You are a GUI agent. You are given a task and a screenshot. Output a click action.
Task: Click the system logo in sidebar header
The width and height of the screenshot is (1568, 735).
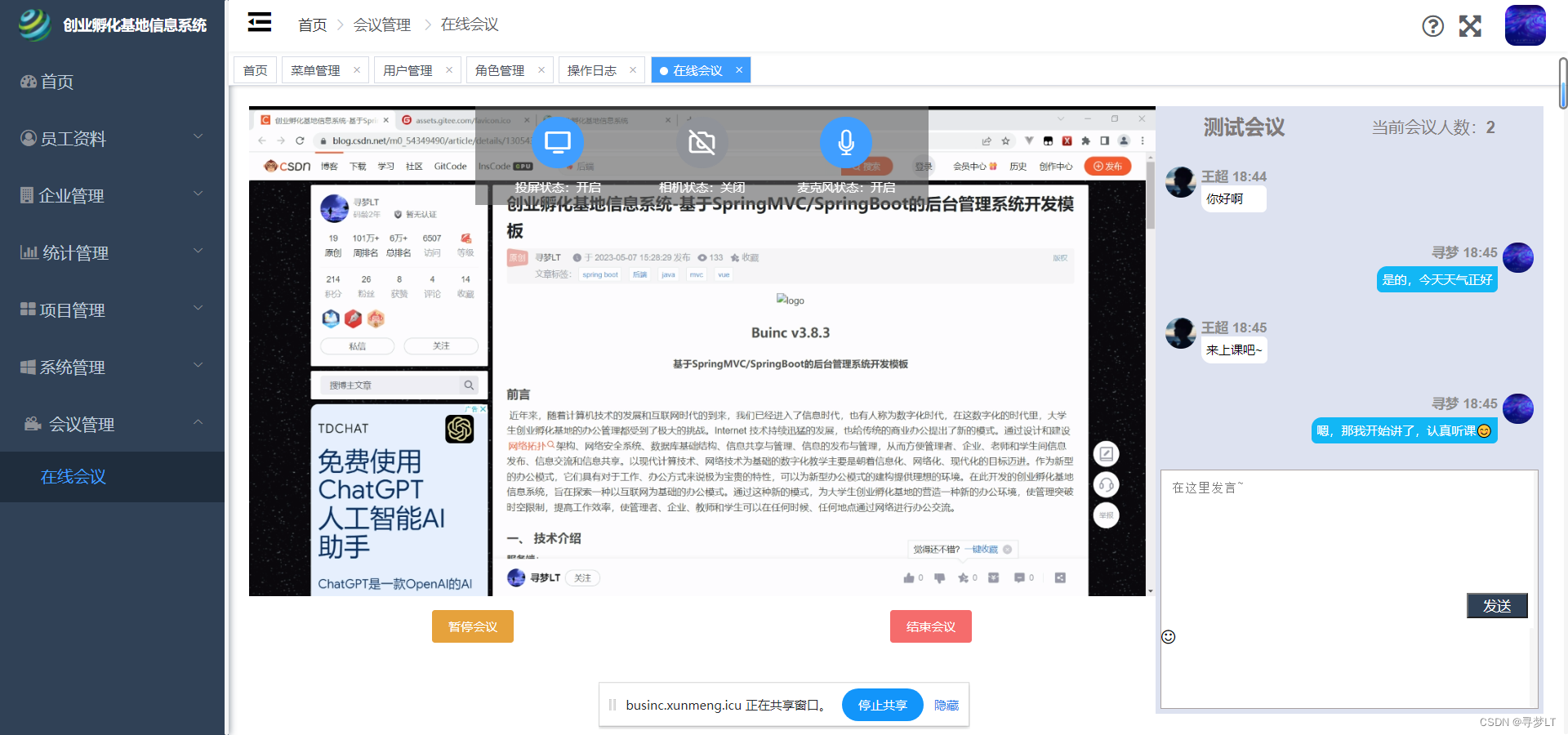[x=35, y=24]
